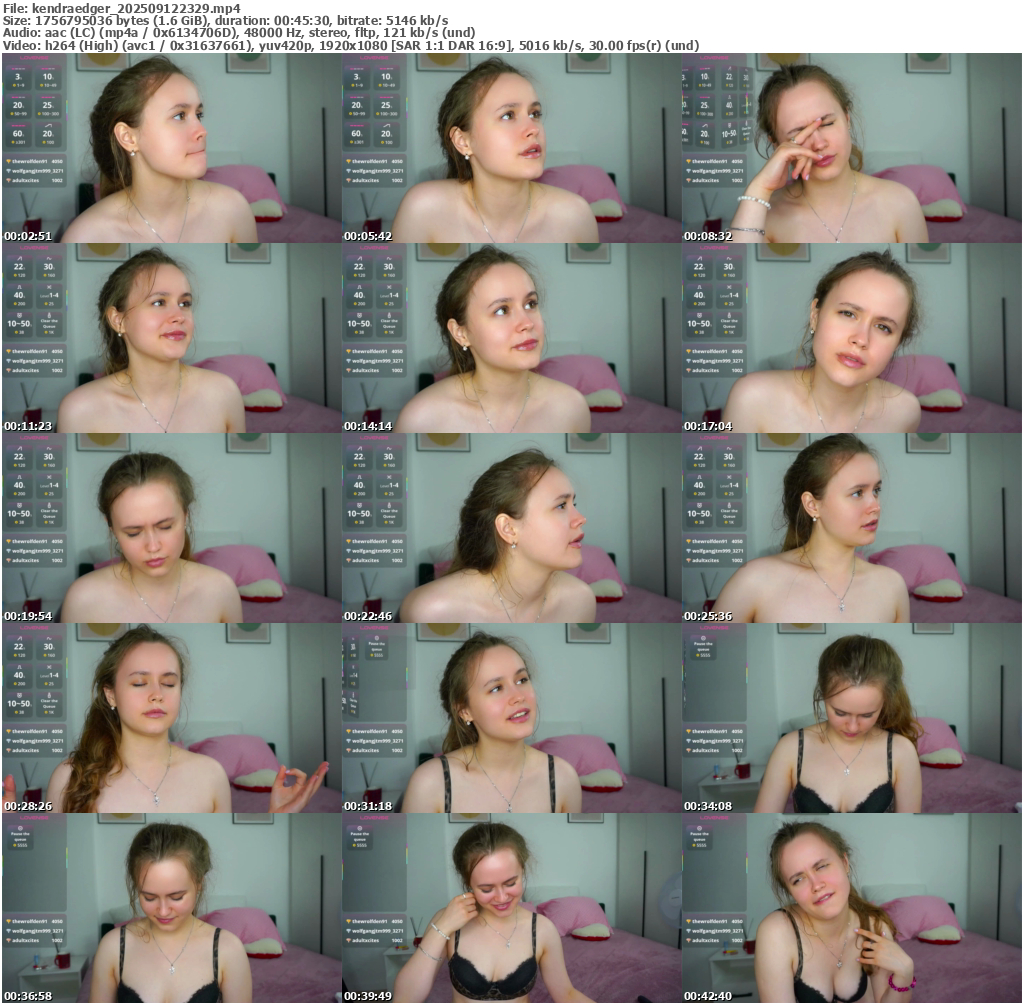This screenshot has height=1003, width=1024.
Task: Open the thumbnail stamped 00:02:51
Action: [171, 148]
